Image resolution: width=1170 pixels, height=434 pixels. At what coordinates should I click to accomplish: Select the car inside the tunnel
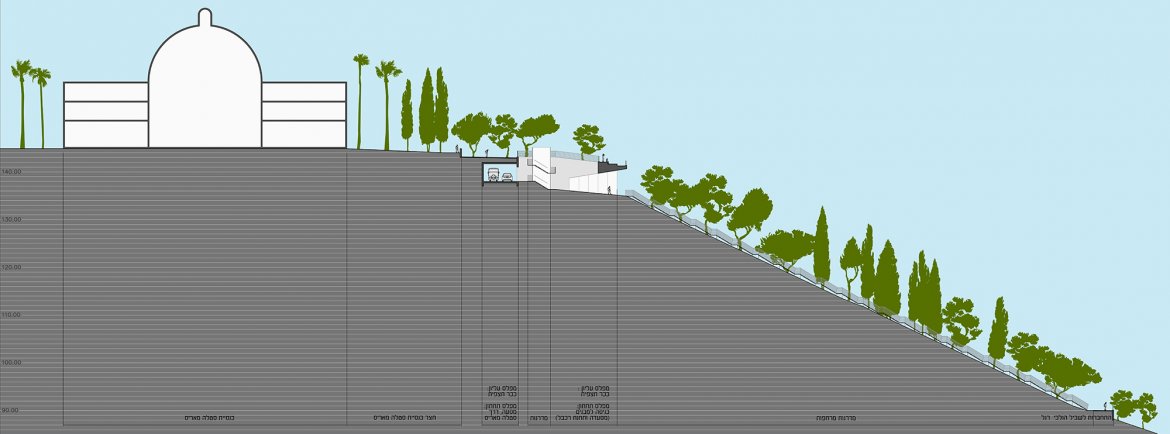tap(508, 177)
